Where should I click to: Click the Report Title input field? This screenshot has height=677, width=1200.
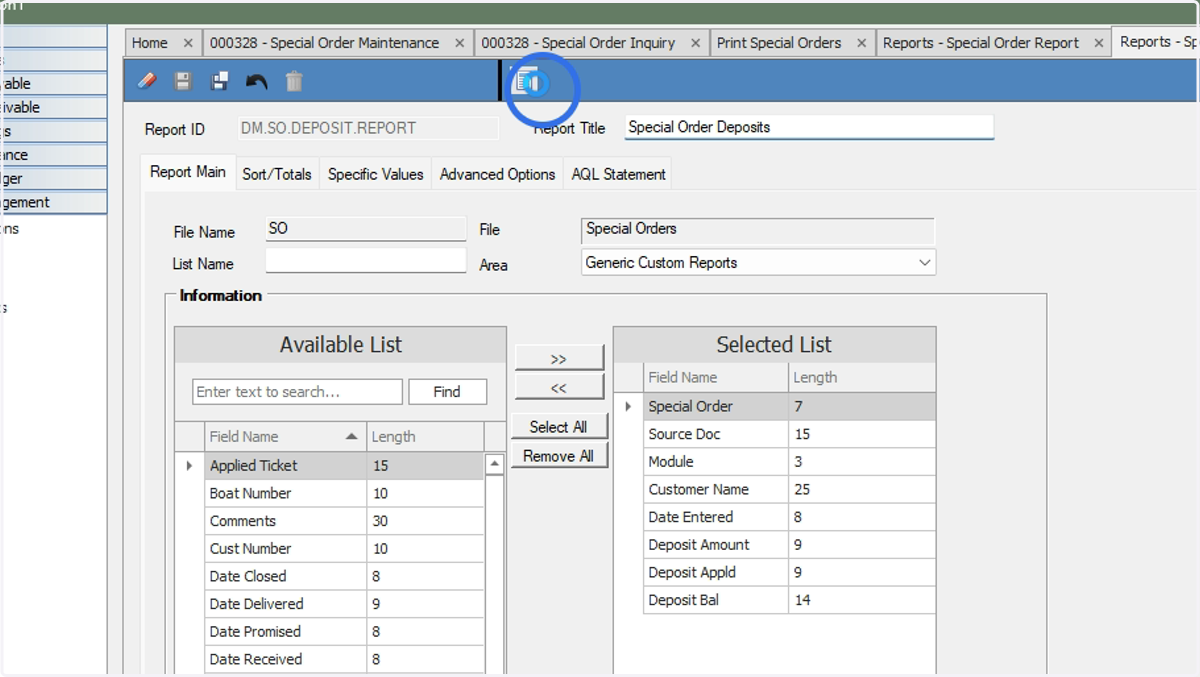click(809, 127)
